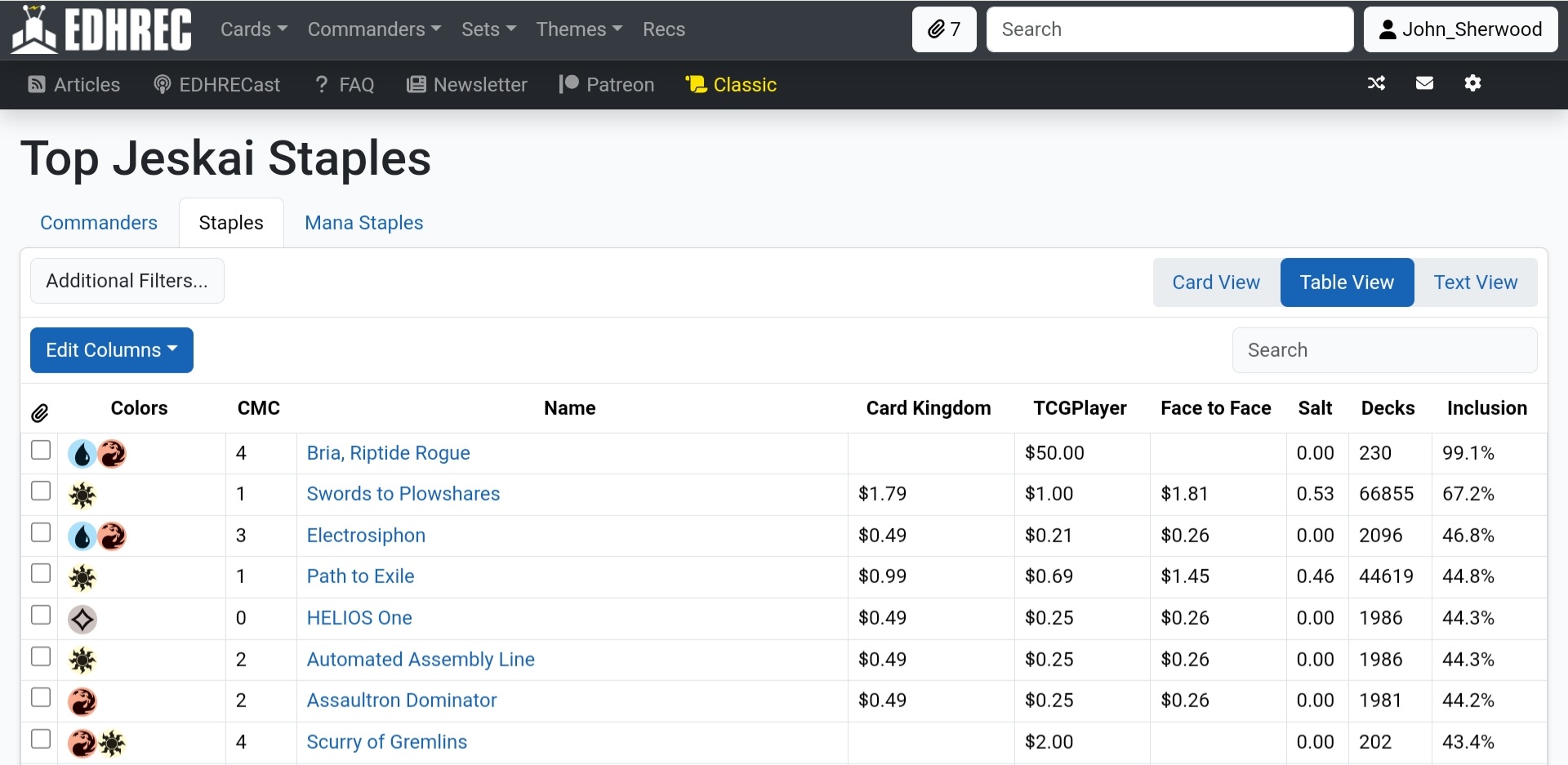Open the shuffle random commander icon
This screenshot has width=1568, height=765.
pos(1376,83)
